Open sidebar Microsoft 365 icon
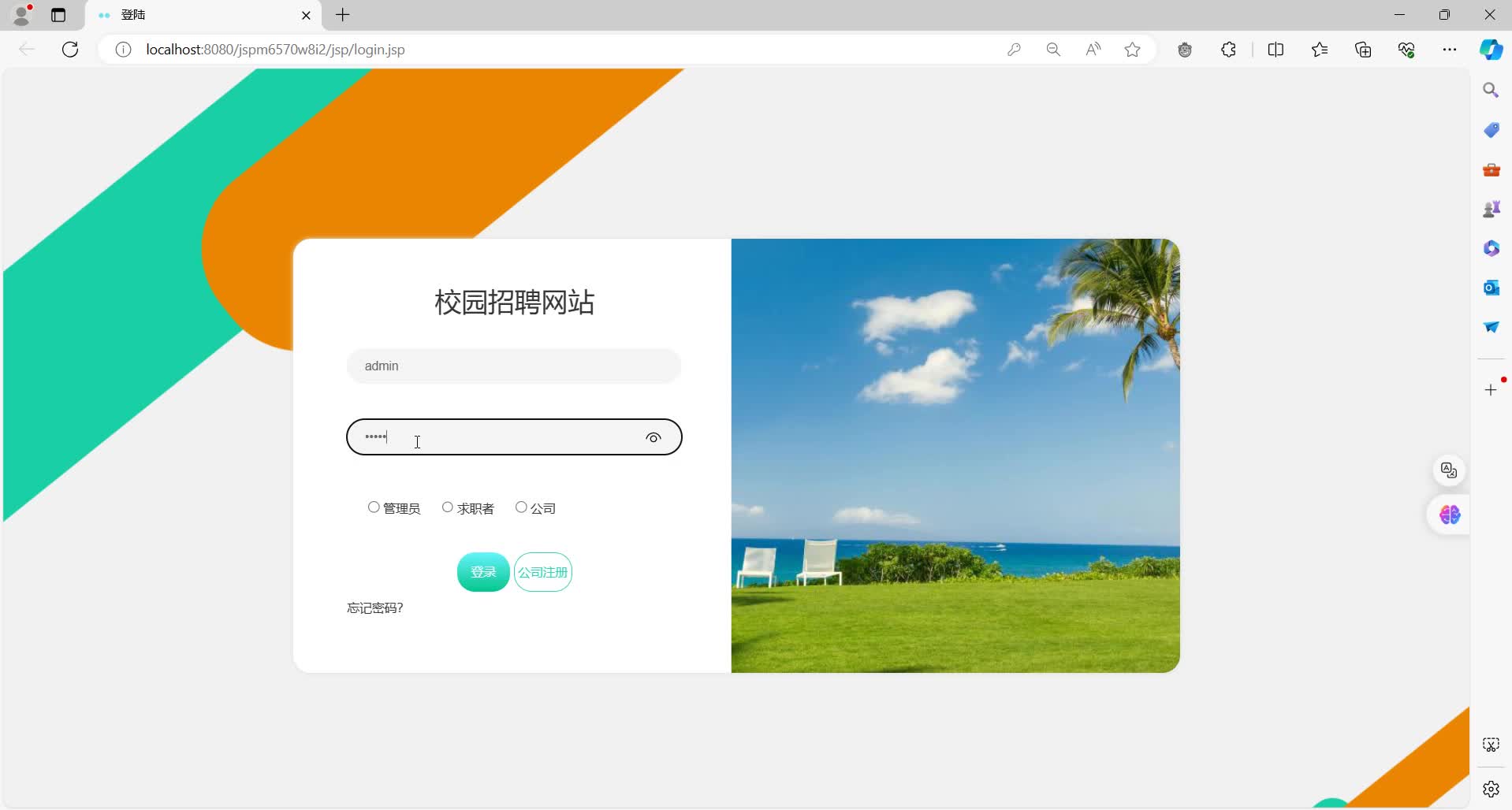 (x=1491, y=248)
